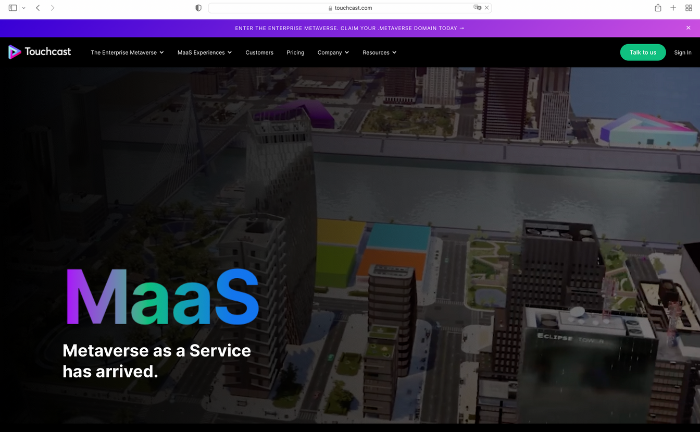Click the translate icon in address bar
Image resolution: width=700 pixels, height=432 pixels.
[x=477, y=8]
